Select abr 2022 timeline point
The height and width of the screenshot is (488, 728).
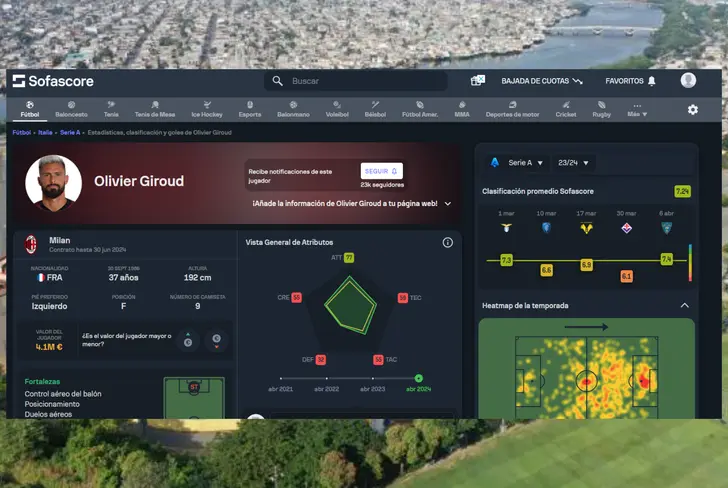(x=326, y=379)
